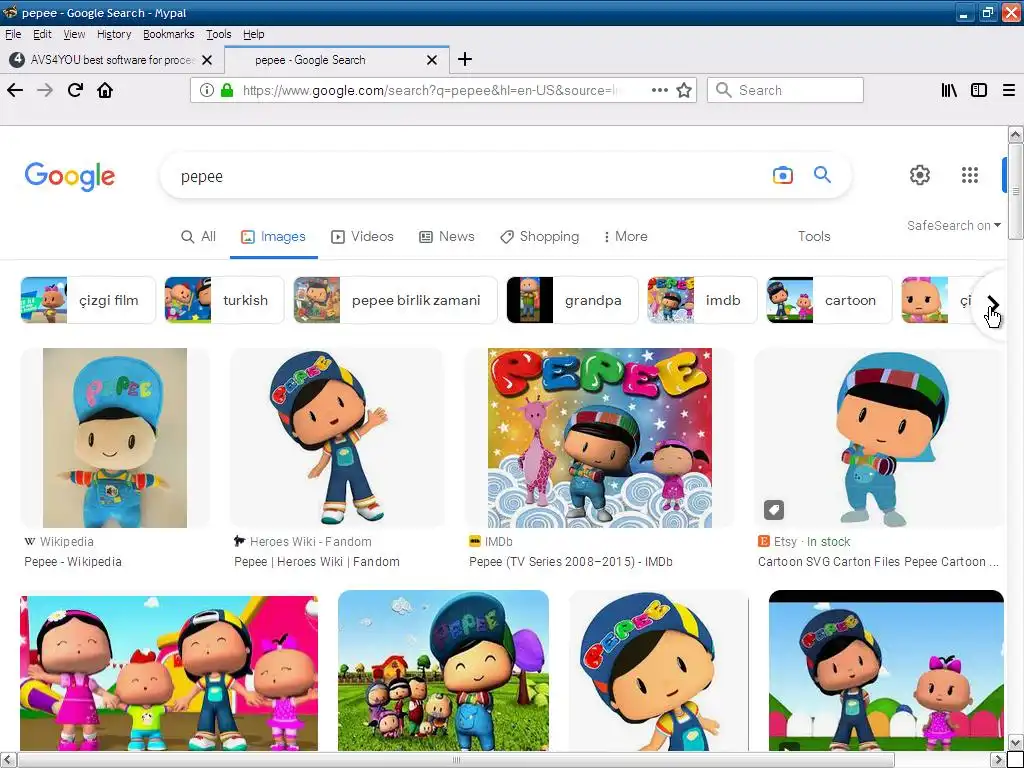Open the hamburger application menu

(x=1009, y=90)
